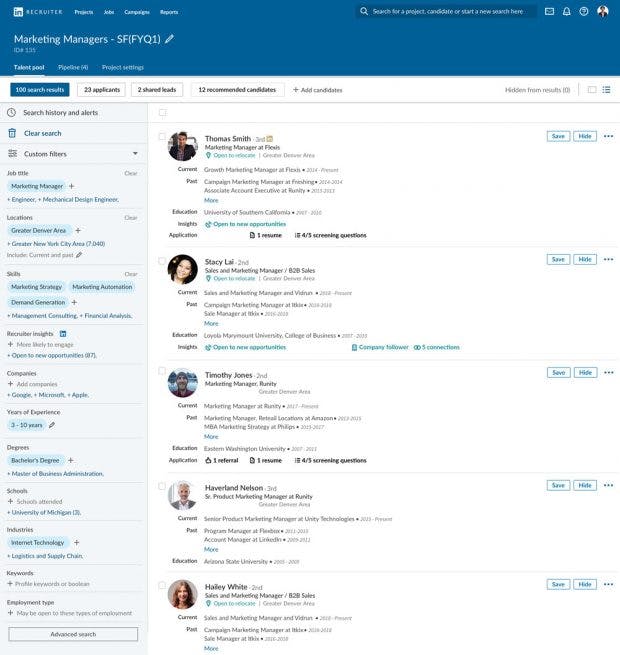Expand More past roles for Timothy Jones
Viewport: 620px width, 655px height.
pos(211,436)
